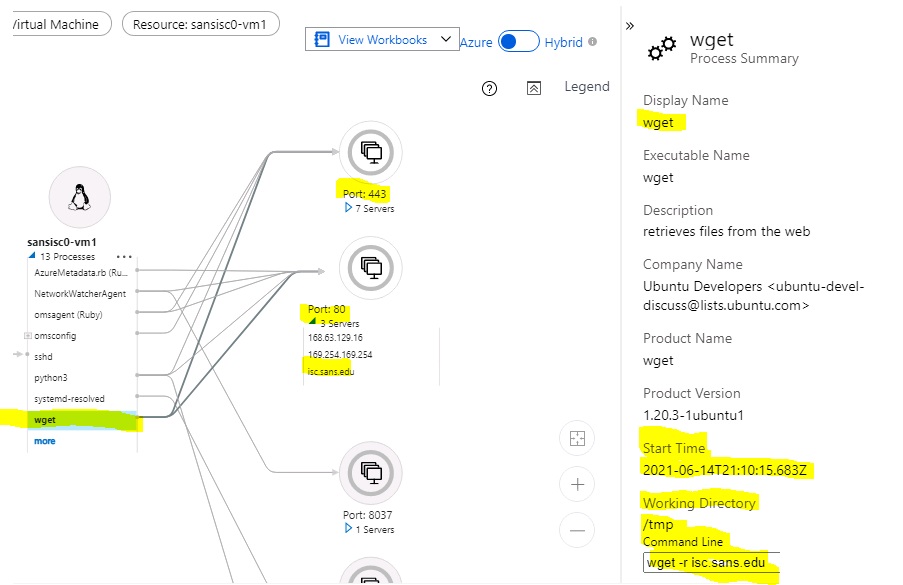This screenshot has width=903, height=585.
Task: Click the Product Version value 1.20.3-1ubuntu1
Action: [693, 415]
